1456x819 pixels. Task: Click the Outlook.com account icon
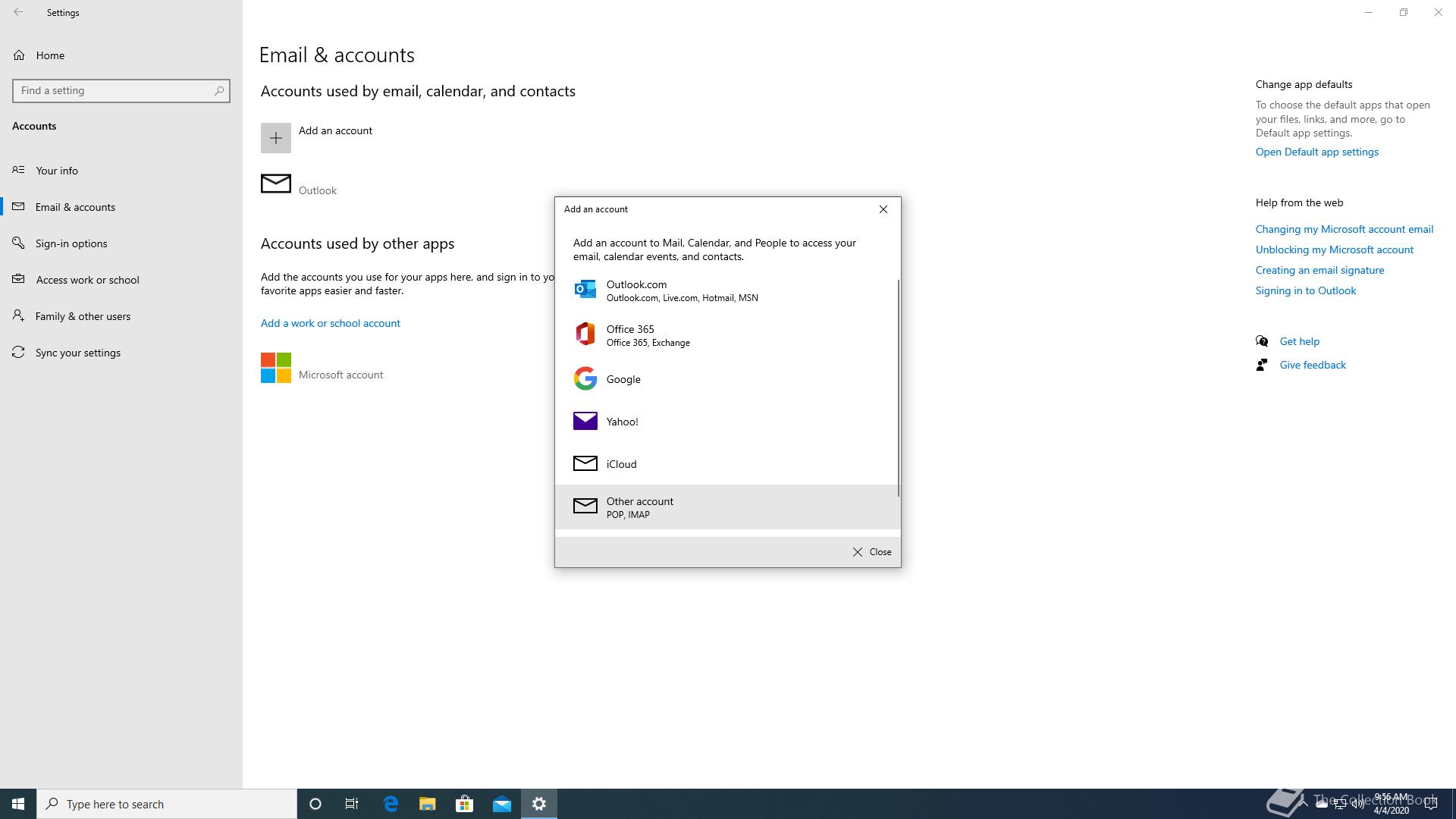(x=585, y=290)
